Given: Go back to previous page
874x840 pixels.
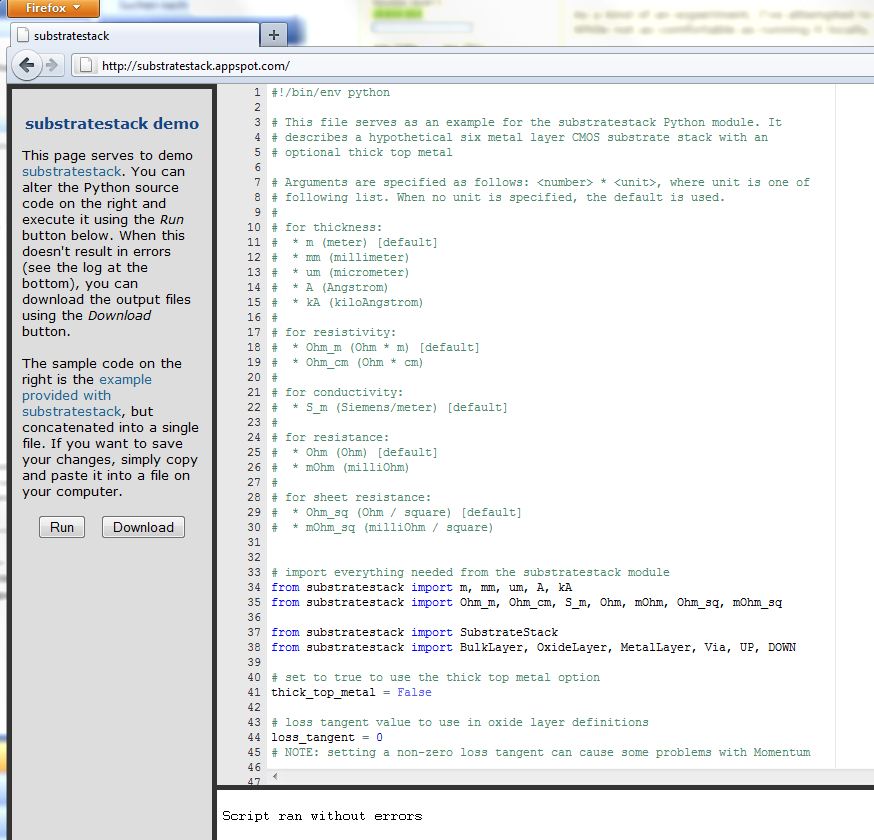Looking at the screenshot, I should click(x=26, y=66).
